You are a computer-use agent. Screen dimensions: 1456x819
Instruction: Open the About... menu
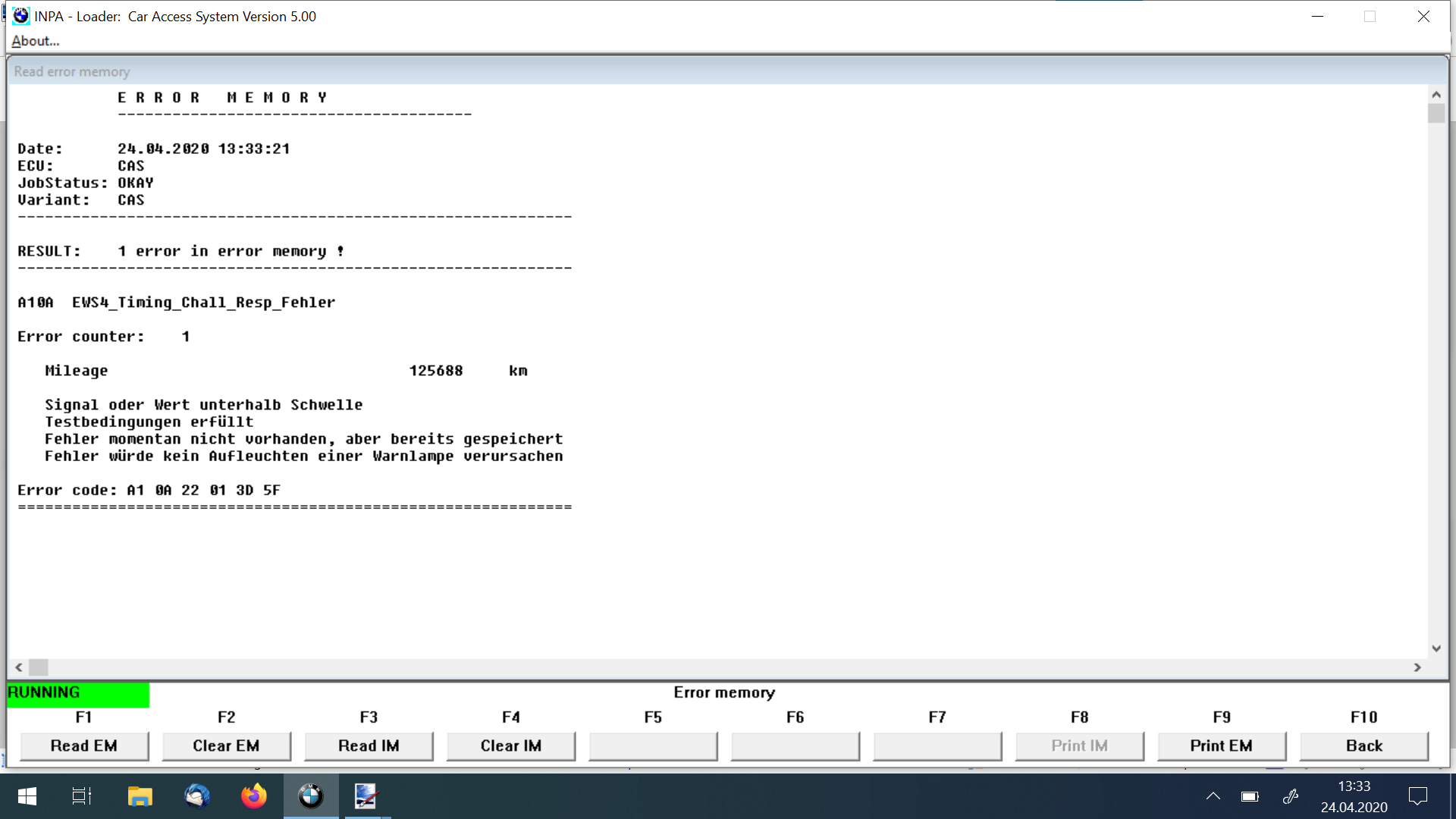pos(35,41)
